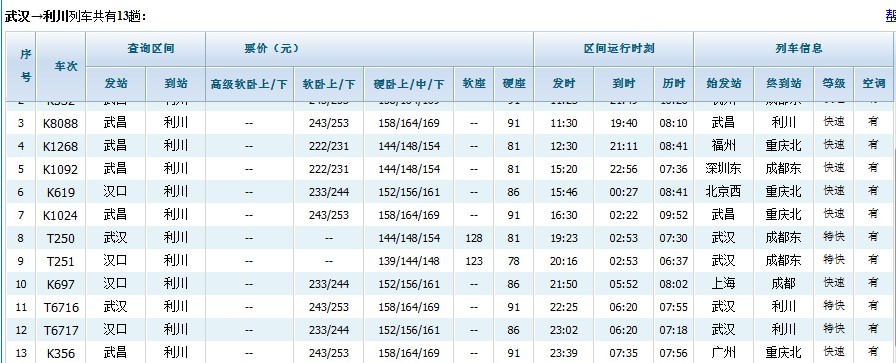This screenshot has width=896, height=363.
Task: Select origin 北京西 in K619 row
Action: click(724, 192)
